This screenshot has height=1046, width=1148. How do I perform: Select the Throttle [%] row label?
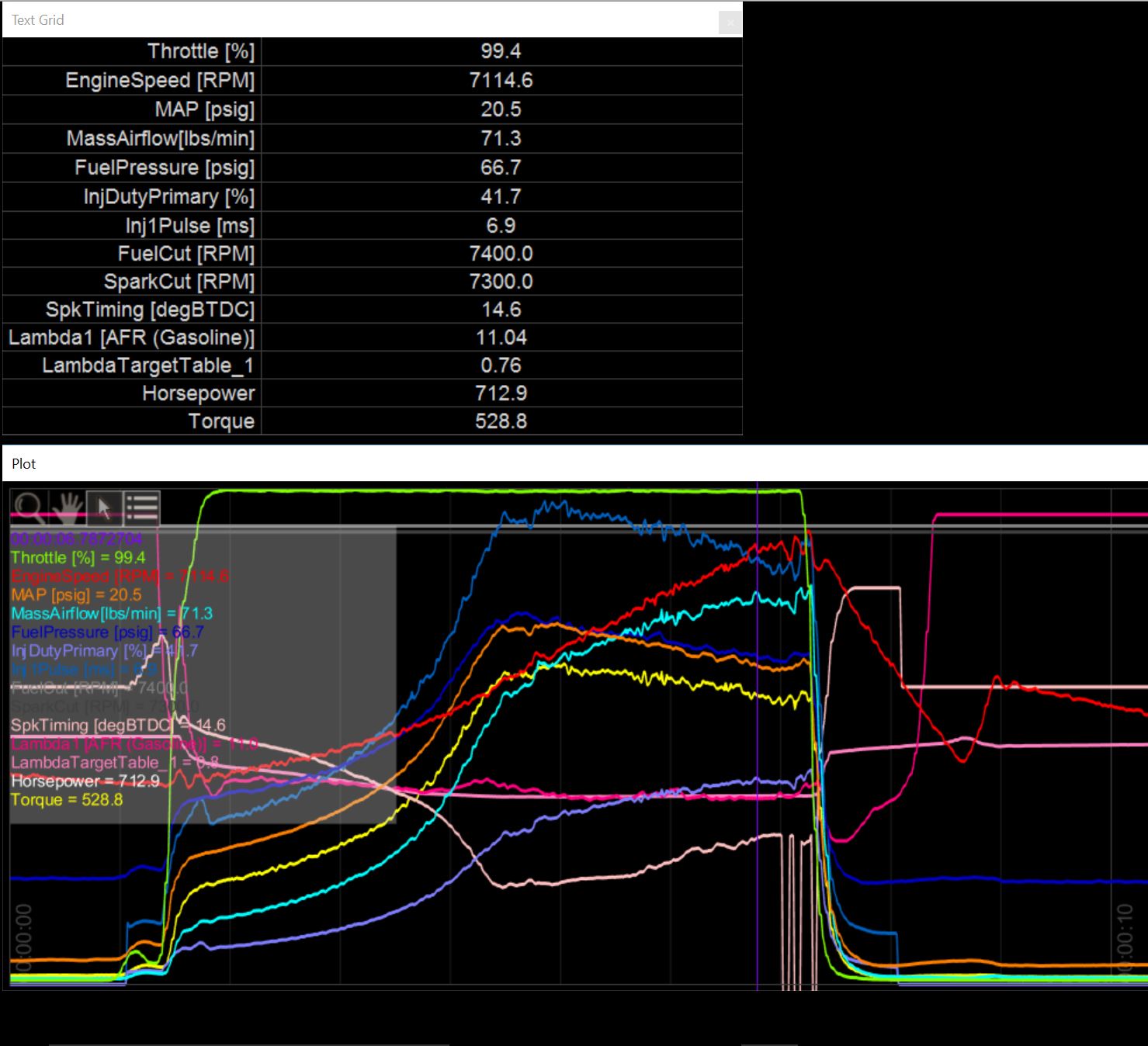(x=200, y=52)
